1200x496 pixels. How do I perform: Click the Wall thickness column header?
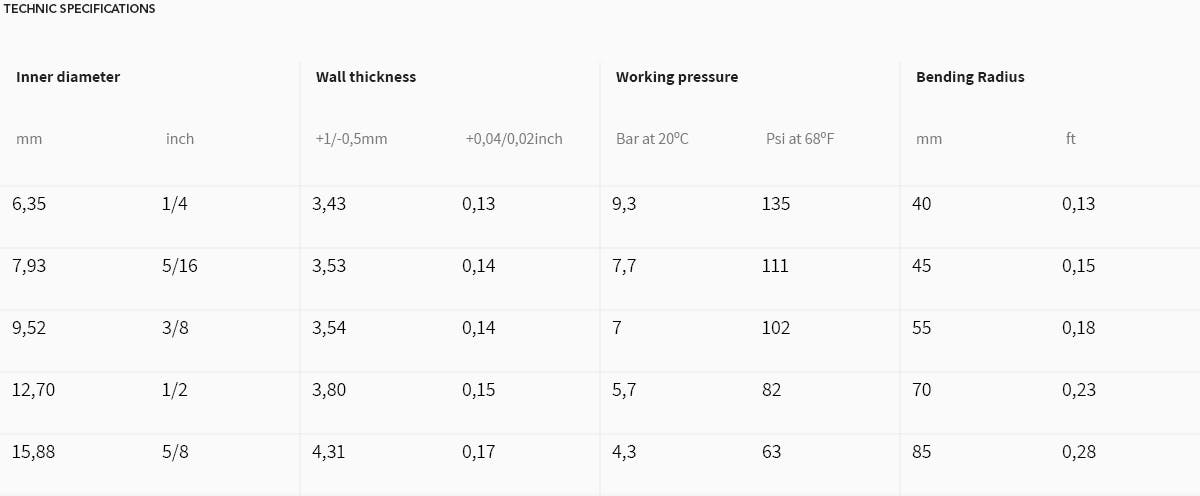[366, 77]
